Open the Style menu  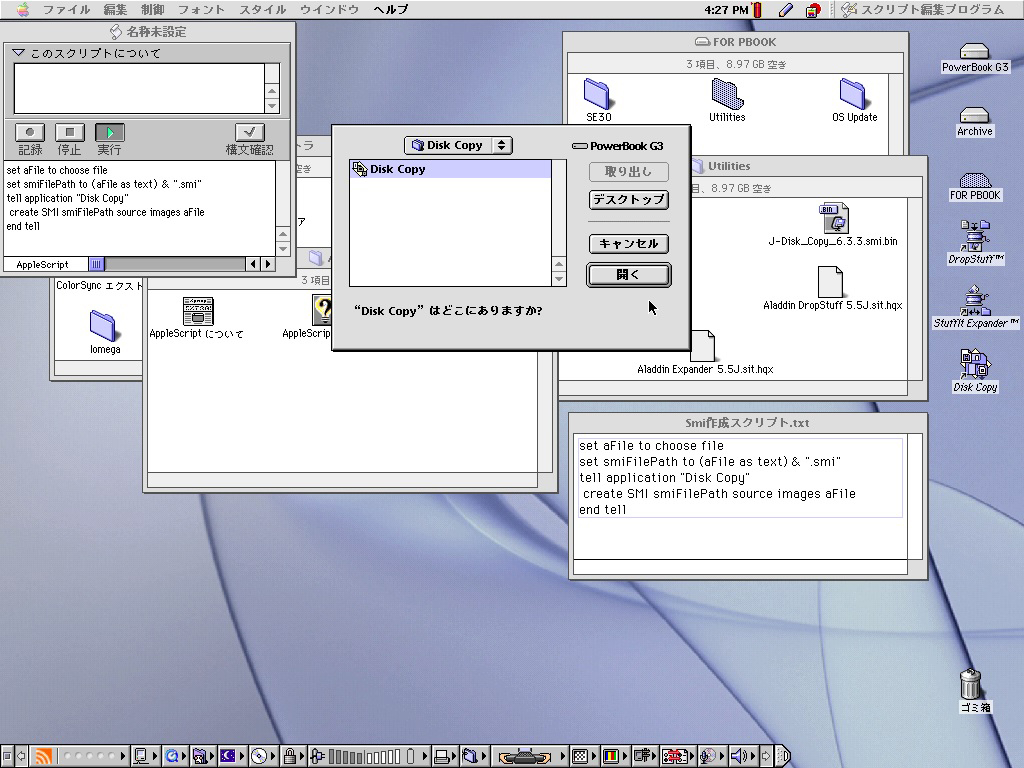point(263,9)
